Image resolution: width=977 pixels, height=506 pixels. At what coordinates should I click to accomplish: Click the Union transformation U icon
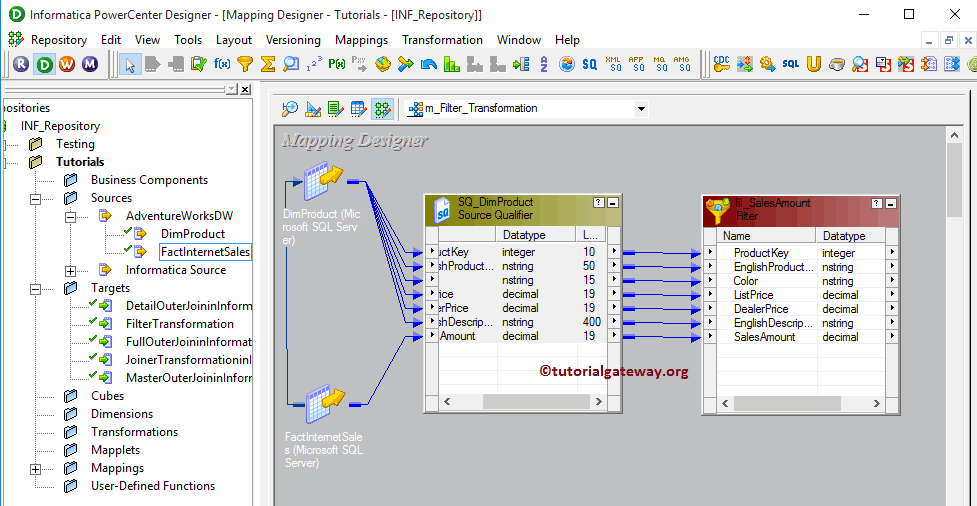pos(813,64)
